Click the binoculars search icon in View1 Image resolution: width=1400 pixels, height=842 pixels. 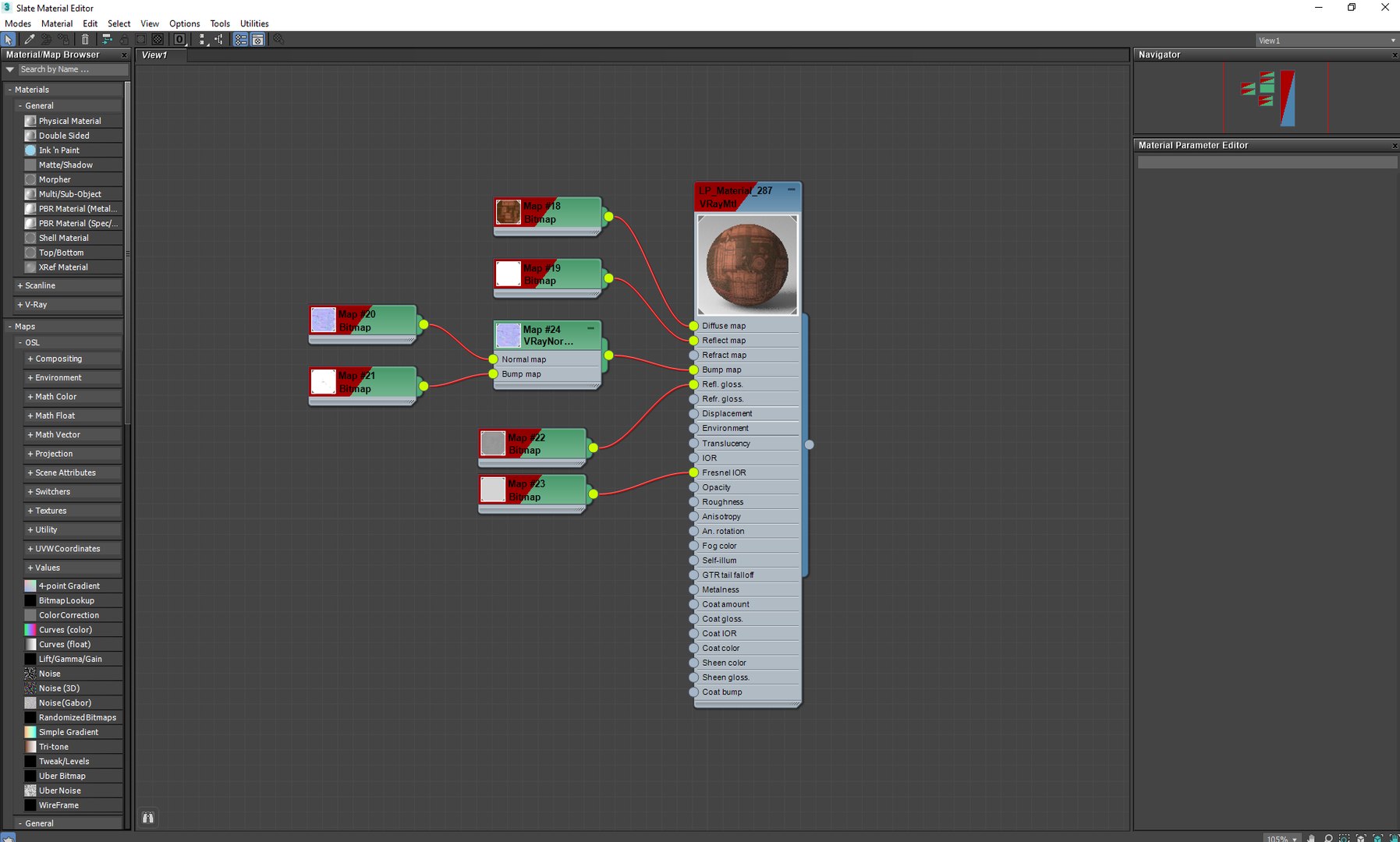click(148, 817)
